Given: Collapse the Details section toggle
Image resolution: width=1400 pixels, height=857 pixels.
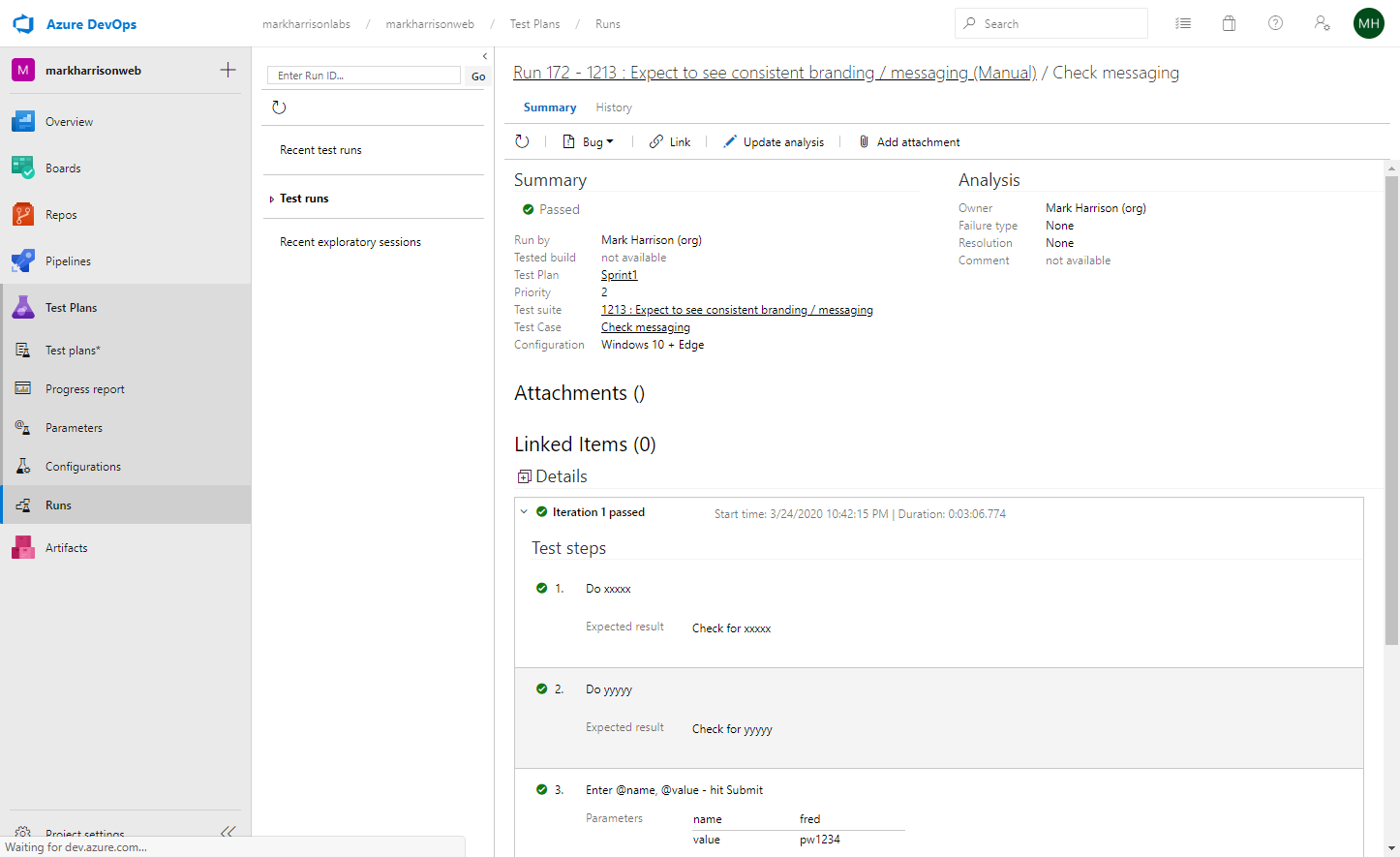Looking at the screenshot, I should click(x=524, y=476).
